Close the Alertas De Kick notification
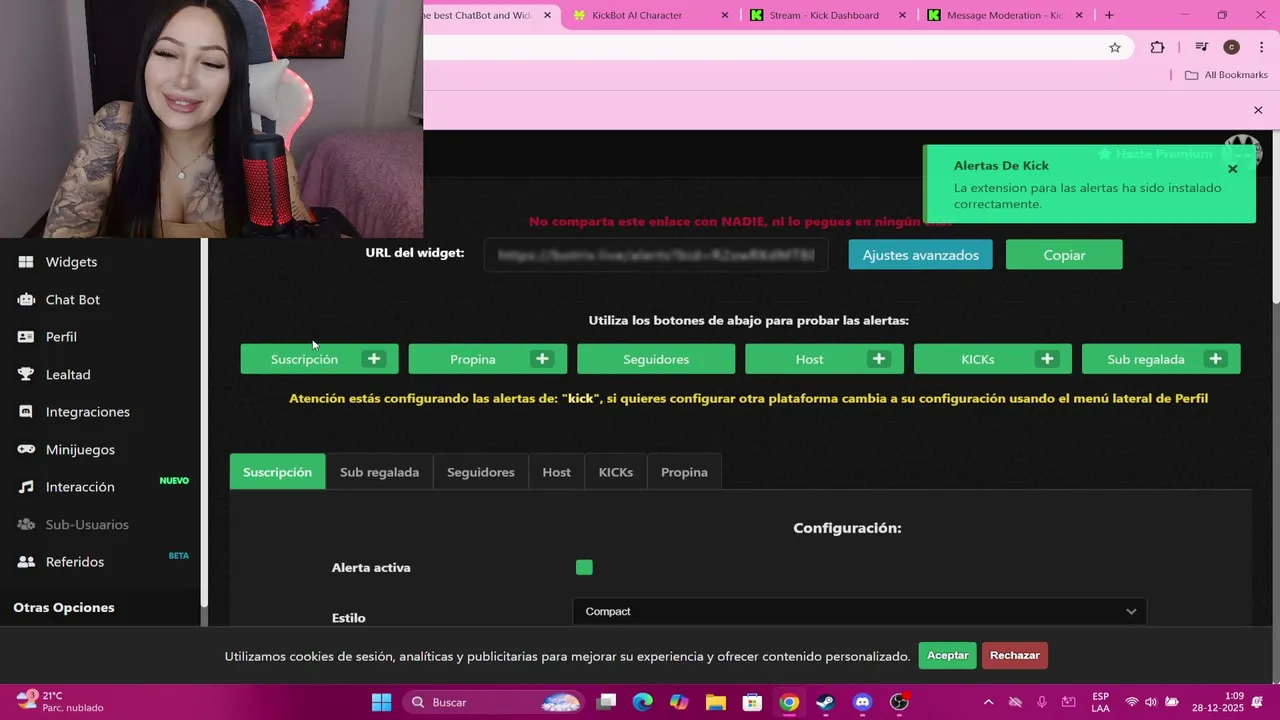The height and width of the screenshot is (720, 1280). (x=1233, y=169)
